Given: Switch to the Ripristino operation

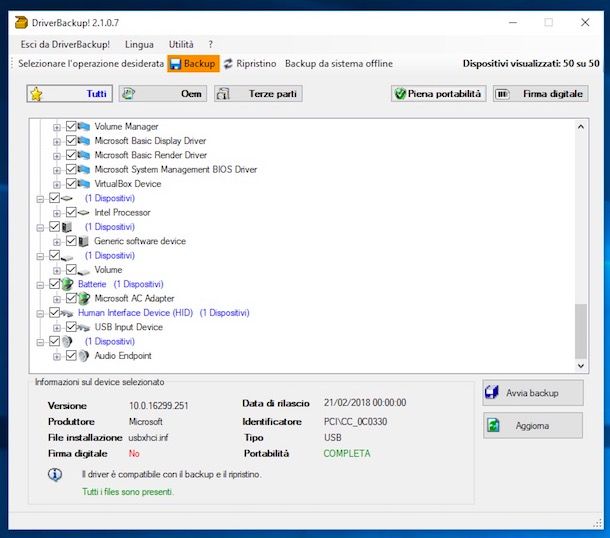Looking at the screenshot, I should point(250,63).
